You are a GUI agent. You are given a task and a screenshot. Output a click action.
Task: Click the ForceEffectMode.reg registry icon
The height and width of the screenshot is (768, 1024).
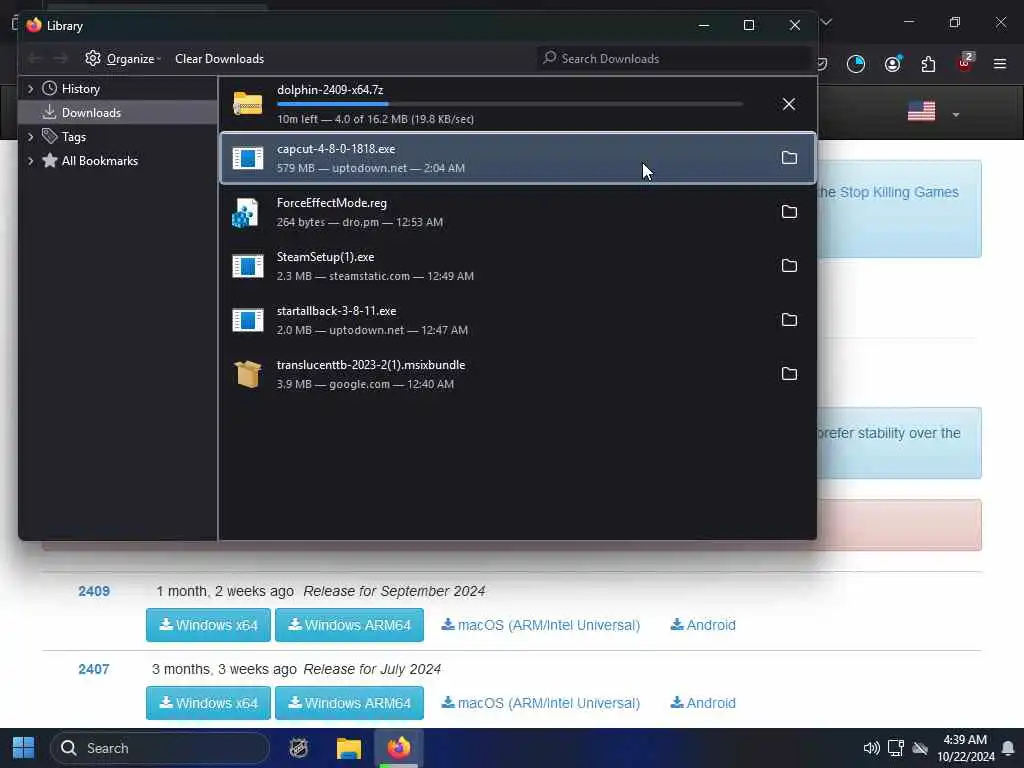246,213
